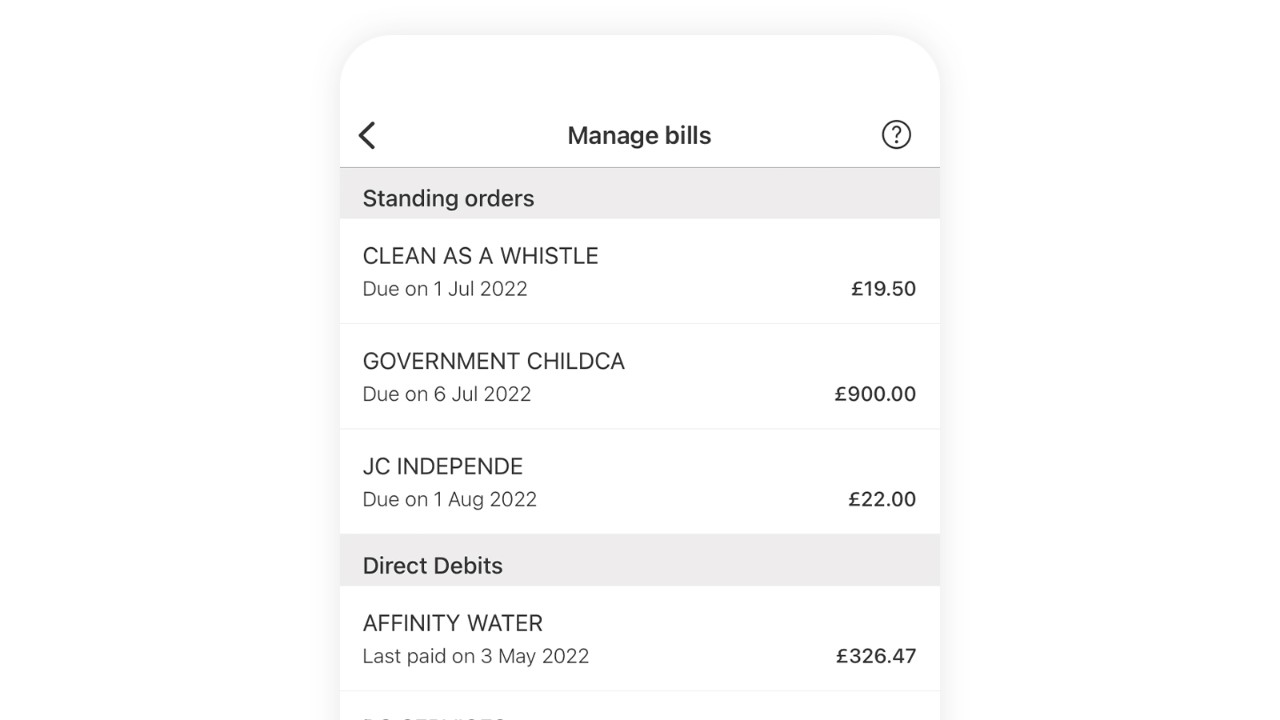Tap the £19.50 amount
This screenshot has height=720, width=1280.
(883, 289)
